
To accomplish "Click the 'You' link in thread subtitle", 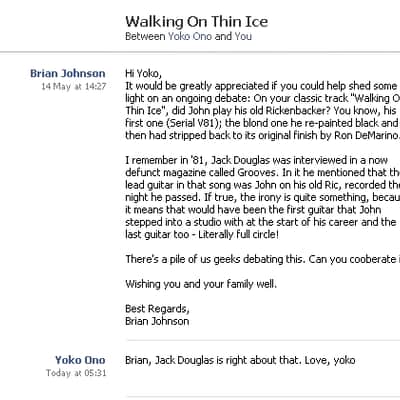I will (243, 36).
